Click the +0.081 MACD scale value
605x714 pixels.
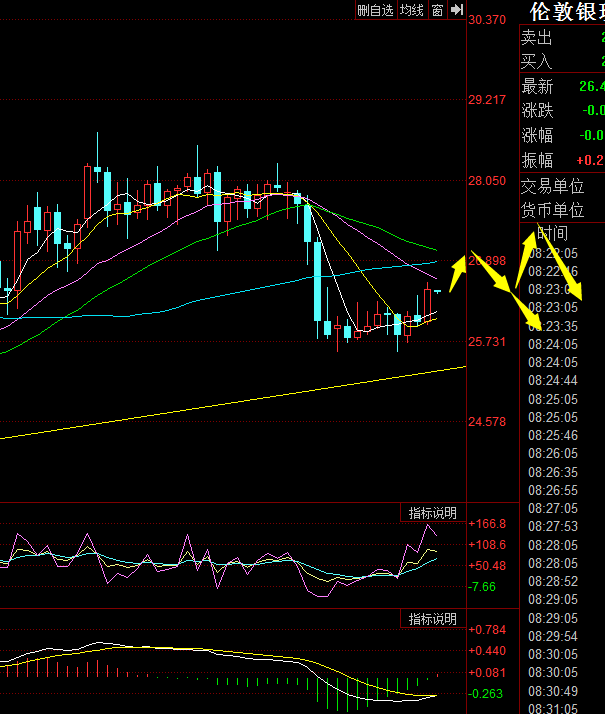coord(487,673)
